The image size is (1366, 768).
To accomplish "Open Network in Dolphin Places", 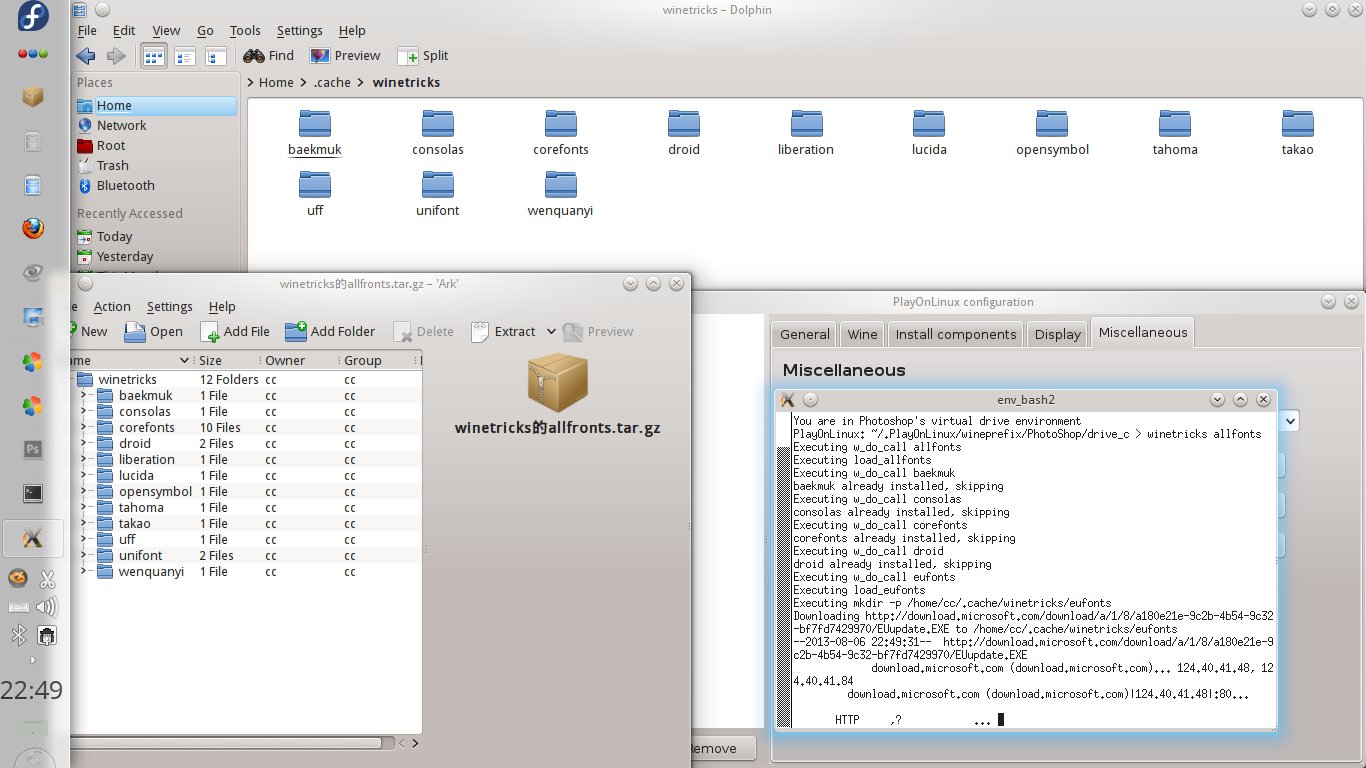I will [121, 126].
